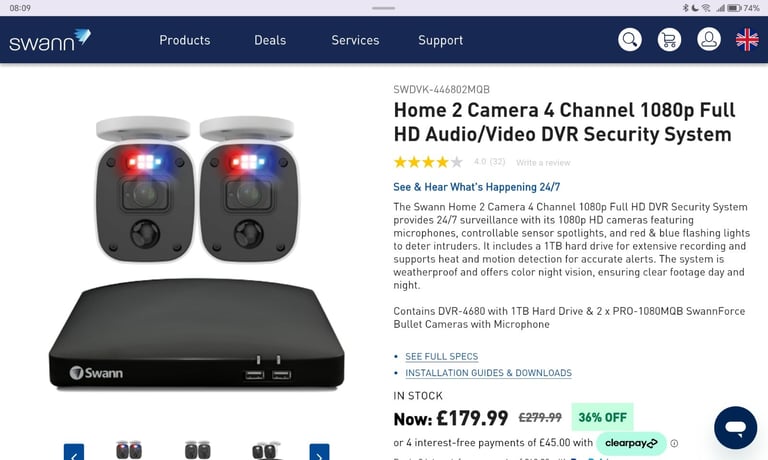The height and width of the screenshot is (460, 768).
Task: Select the UK flag region icon
Action: click(747, 40)
